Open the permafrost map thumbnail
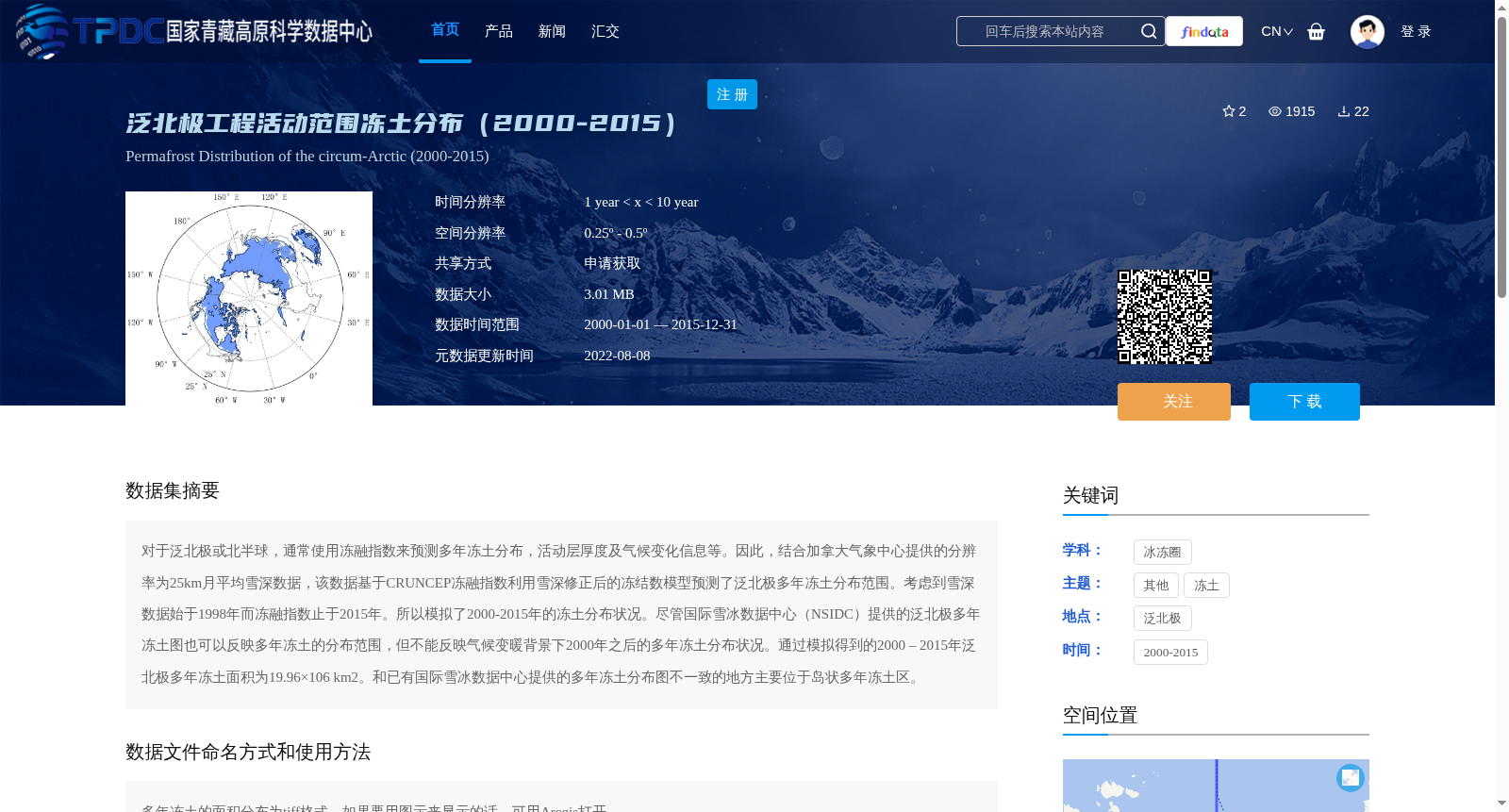1509x812 pixels. pos(249,298)
